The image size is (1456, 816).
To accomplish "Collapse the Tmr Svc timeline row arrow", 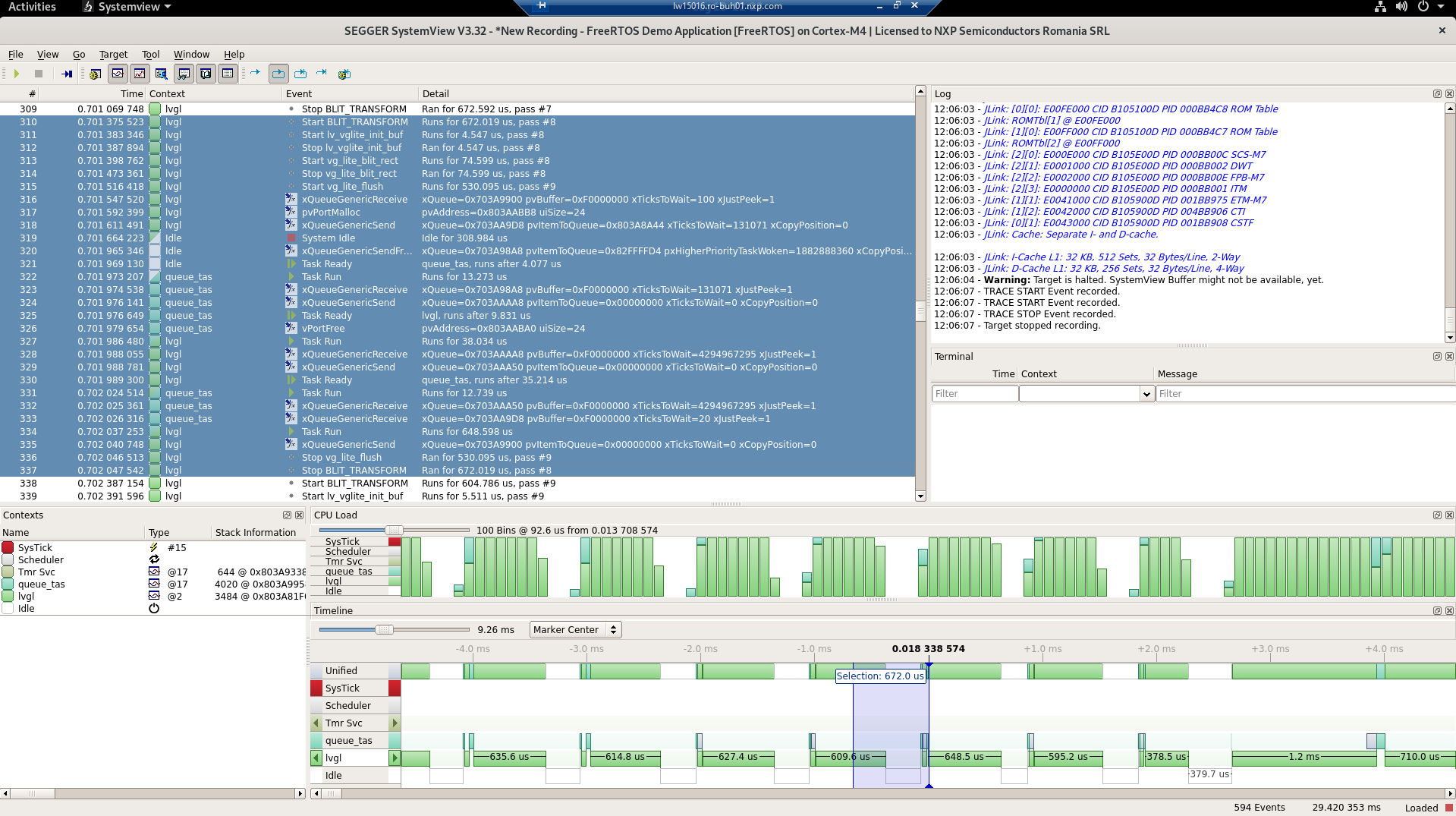I will [316, 723].
